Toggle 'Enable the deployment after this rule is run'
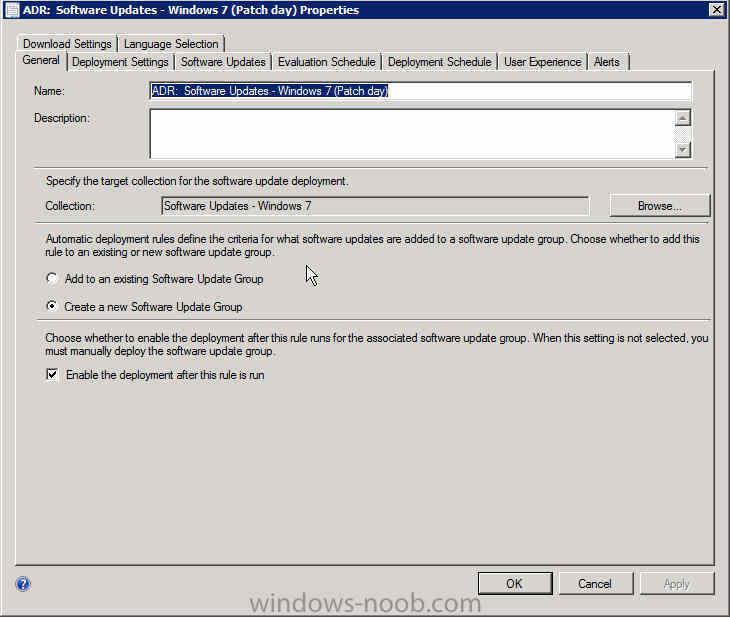Image resolution: width=730 pixels, height=618 pixels. 155,375
